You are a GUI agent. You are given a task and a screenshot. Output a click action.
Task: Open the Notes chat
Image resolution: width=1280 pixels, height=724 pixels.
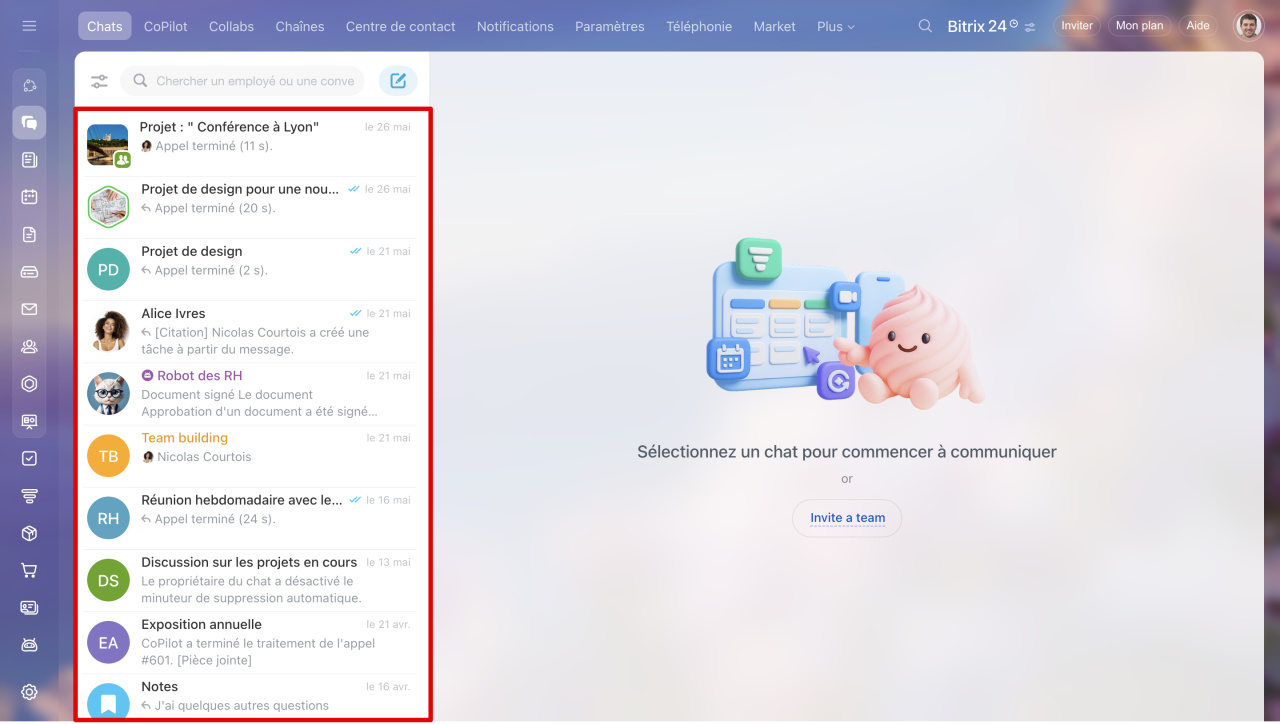tap(248, 696)
